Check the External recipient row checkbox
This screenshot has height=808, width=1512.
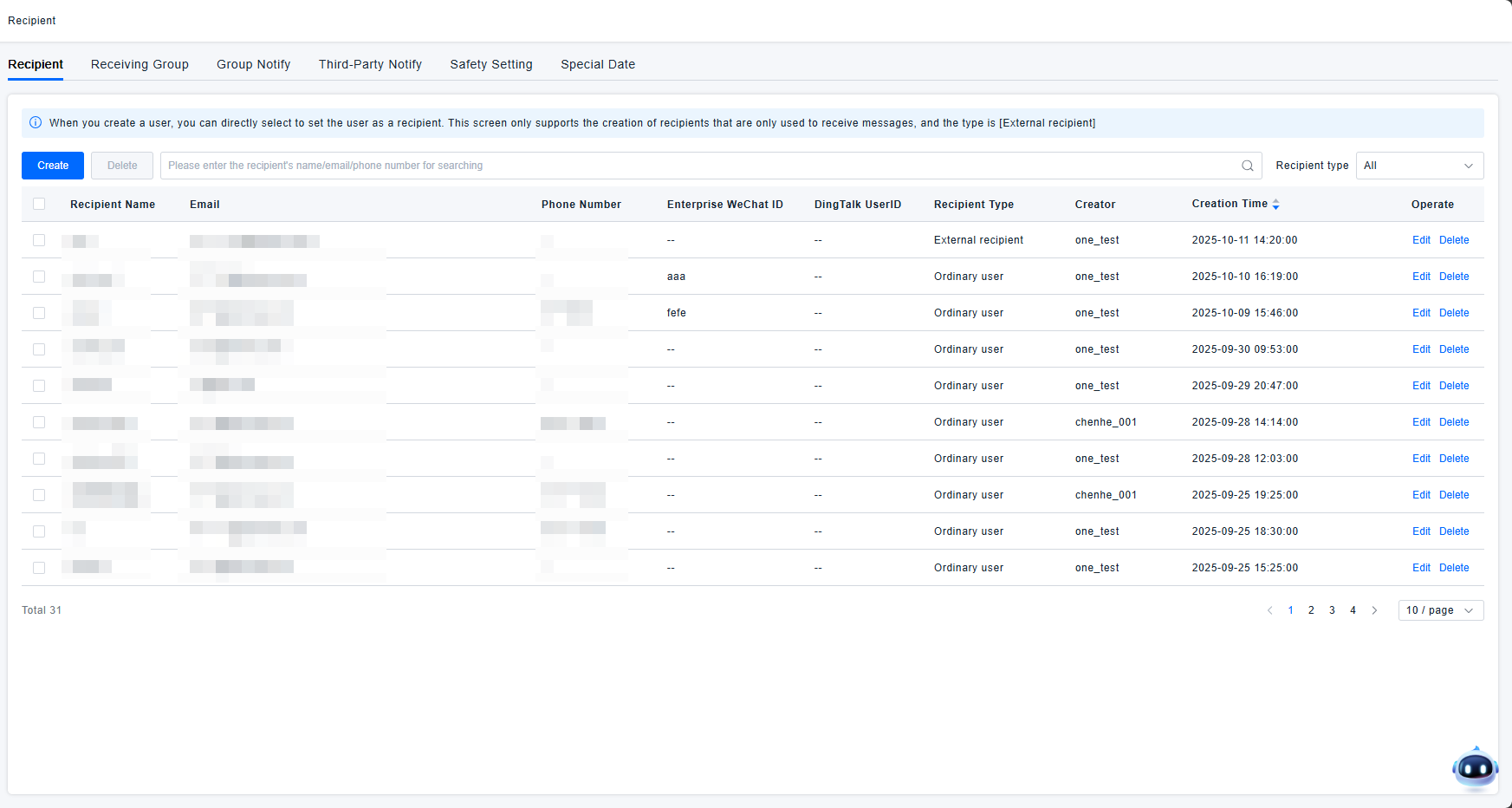pos(39,240)
